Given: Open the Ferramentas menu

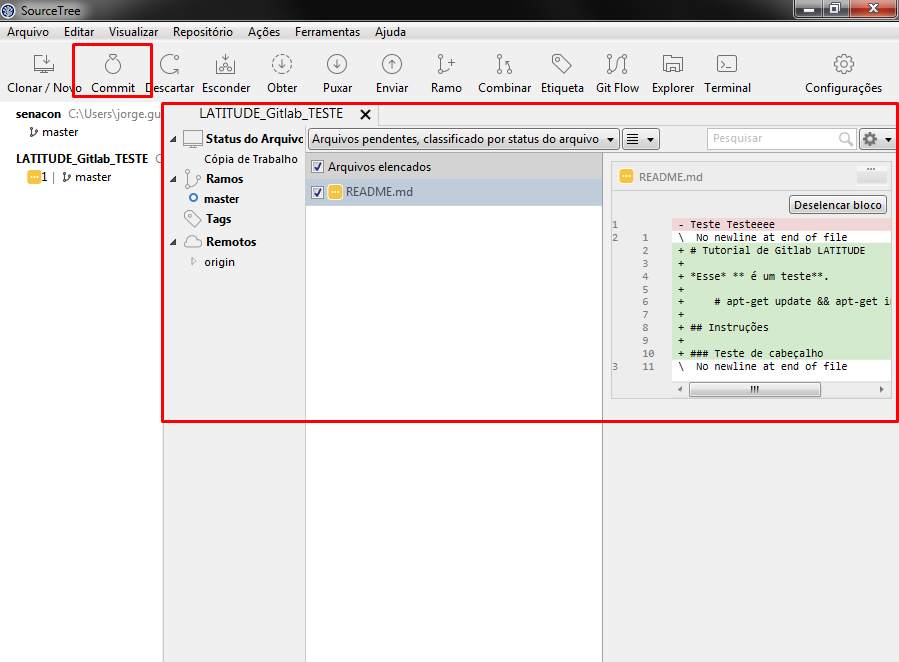Looking at the screenshot, I should pos(327,32).
